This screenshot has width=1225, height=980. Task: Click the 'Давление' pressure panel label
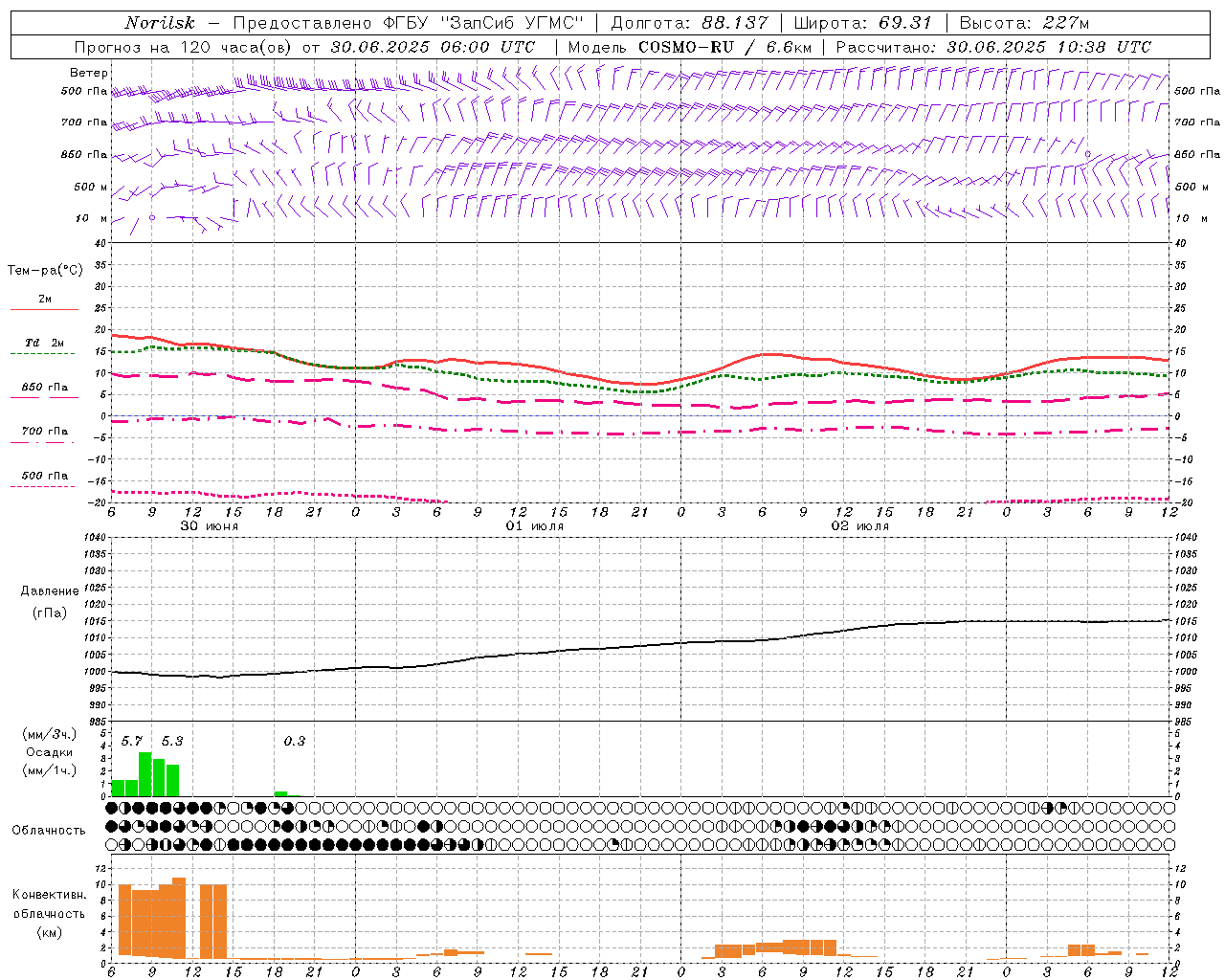pos(50,591)
